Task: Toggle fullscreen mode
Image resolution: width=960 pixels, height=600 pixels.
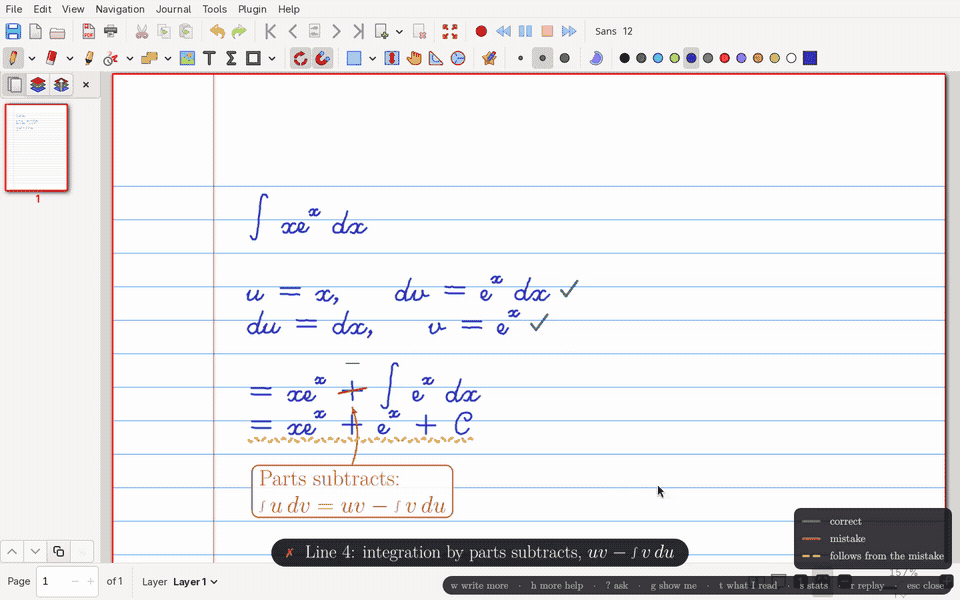Action: [450, 31]
